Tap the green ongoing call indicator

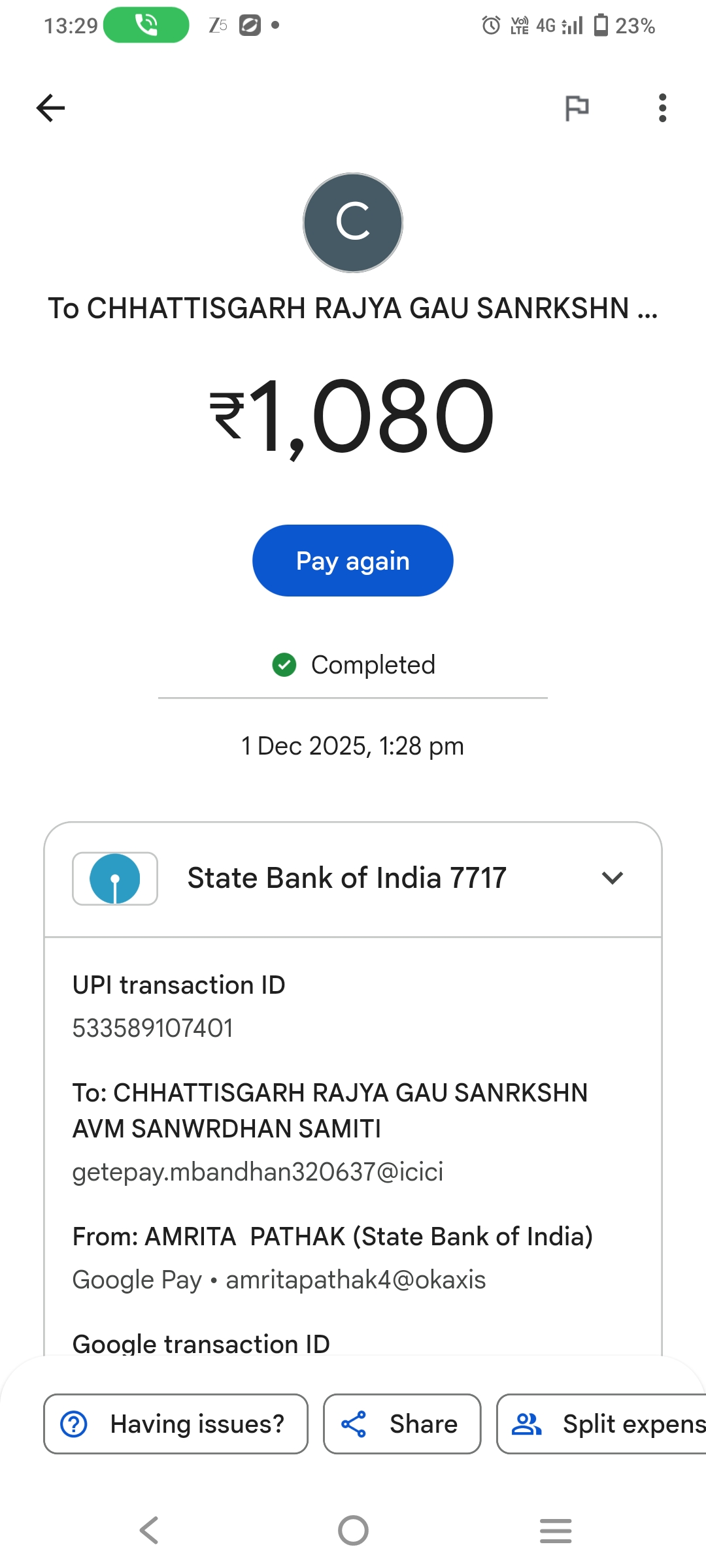(146, 25)
